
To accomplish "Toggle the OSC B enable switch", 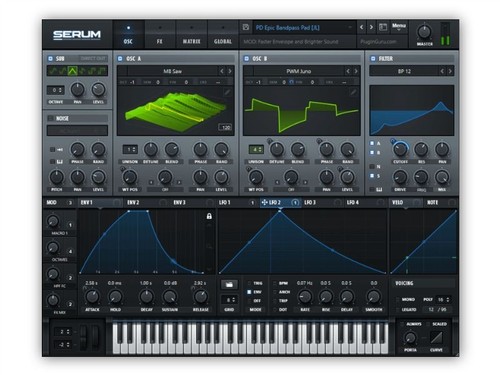I will tap(246, 59).
